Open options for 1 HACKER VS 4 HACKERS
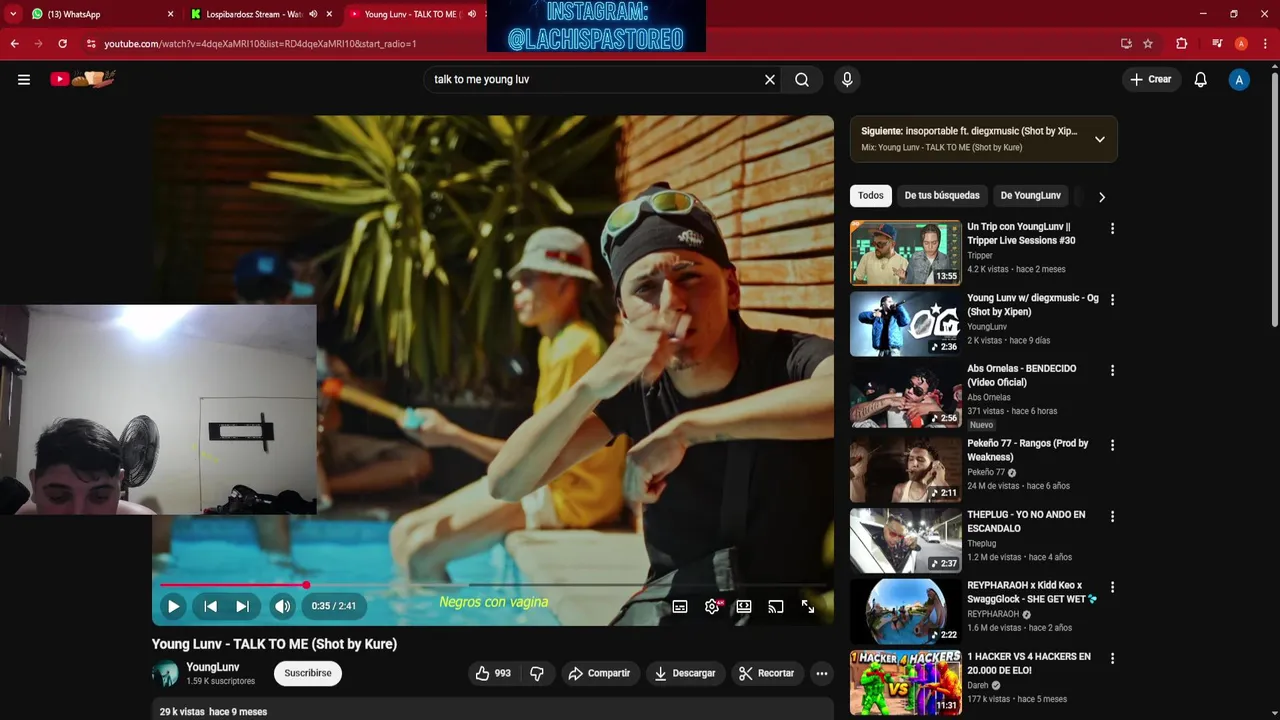The height and width of the screenshot is (720, 1280). click(x=1112, y=659)
